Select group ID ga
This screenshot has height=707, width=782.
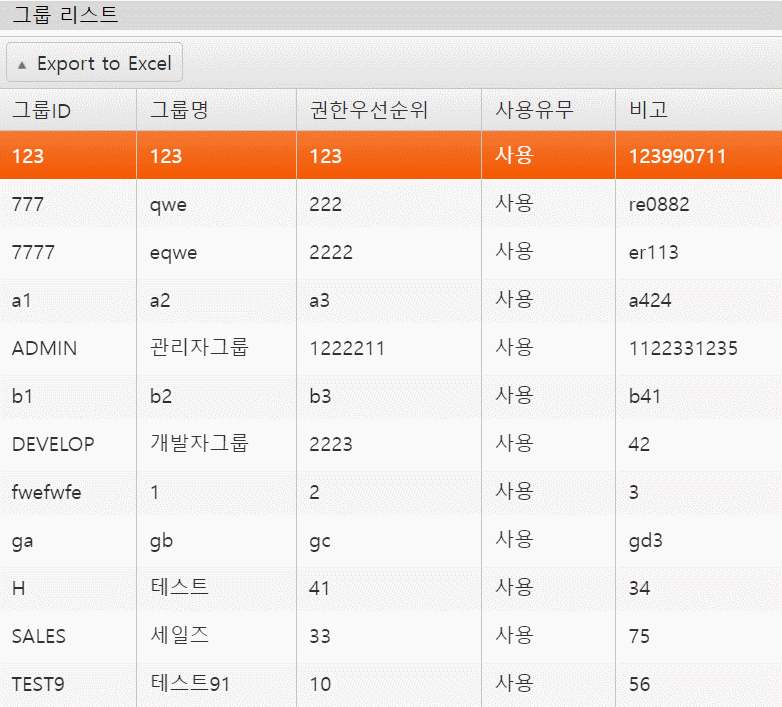point(22,542)
